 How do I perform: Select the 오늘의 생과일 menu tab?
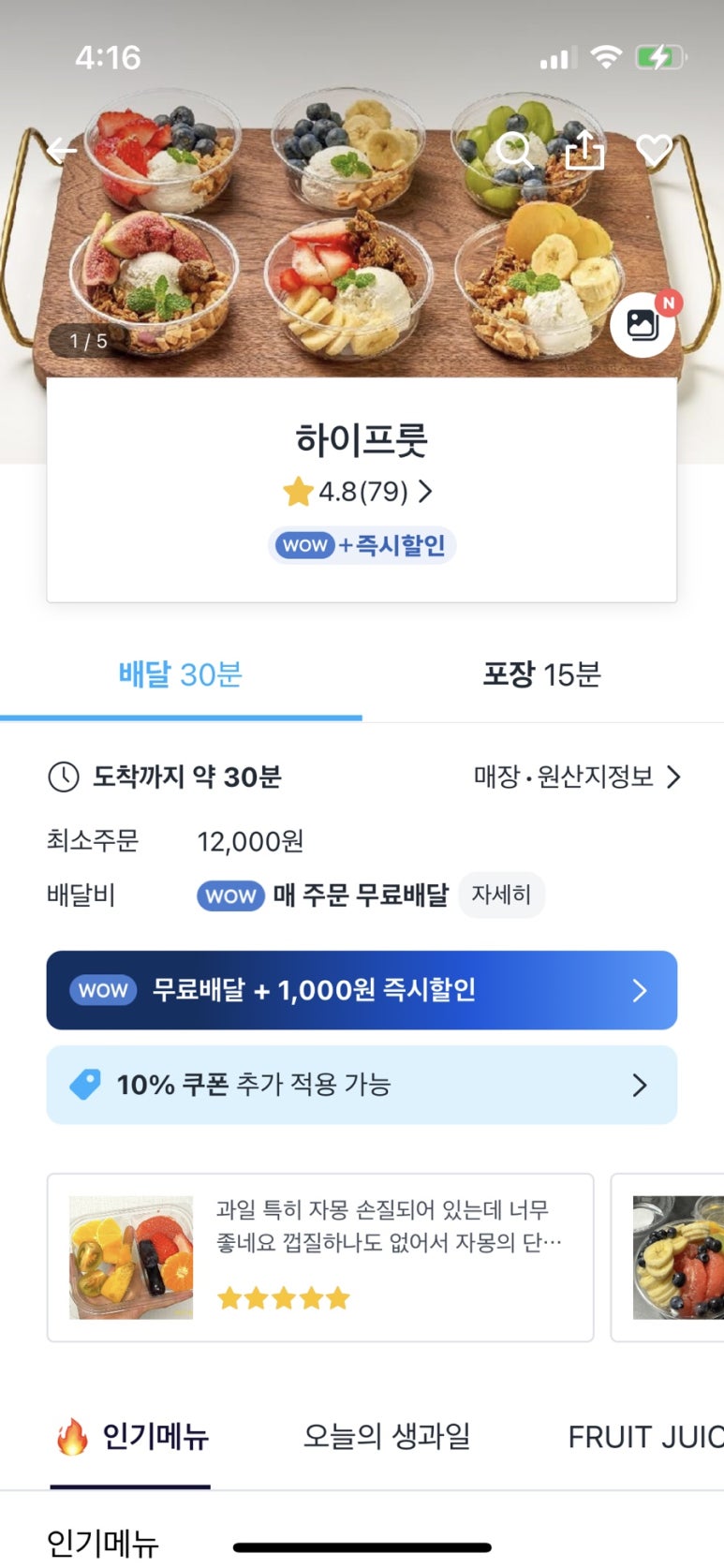coord(387,1436)
